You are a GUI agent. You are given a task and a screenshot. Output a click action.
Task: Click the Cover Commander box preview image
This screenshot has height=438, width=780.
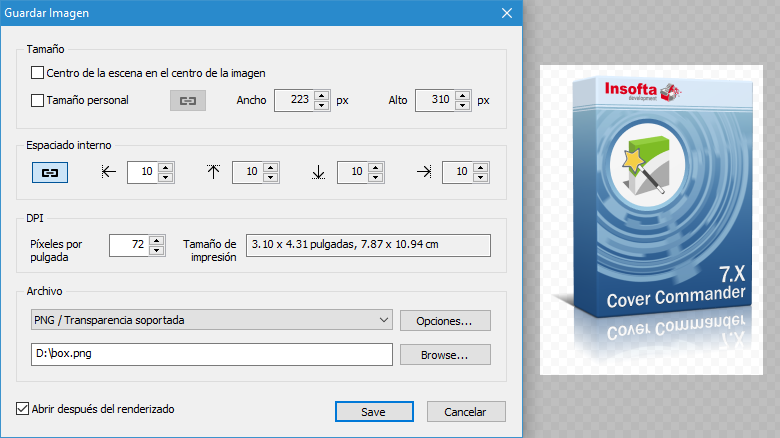[x=651, y=219]
